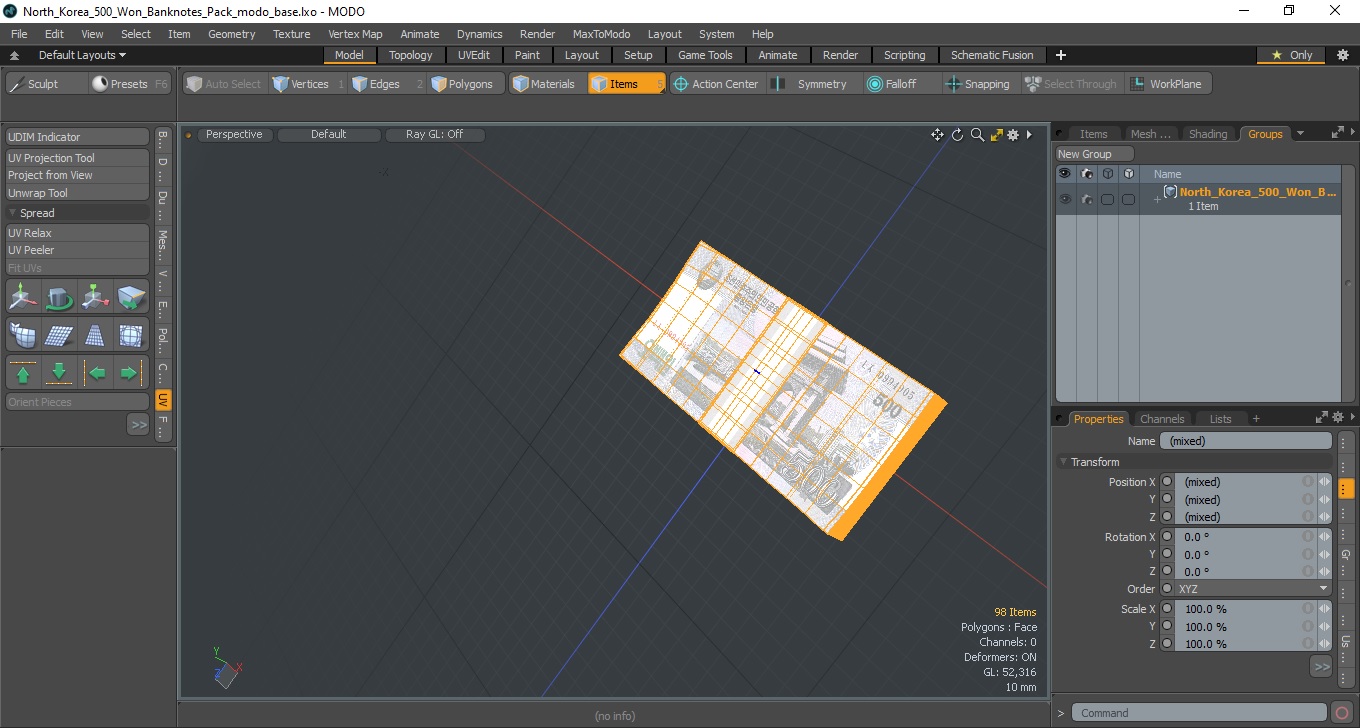The width and height of the screenshot is (1360, 728).
Task: Click the New Group button
Action: coord(1095,154)
